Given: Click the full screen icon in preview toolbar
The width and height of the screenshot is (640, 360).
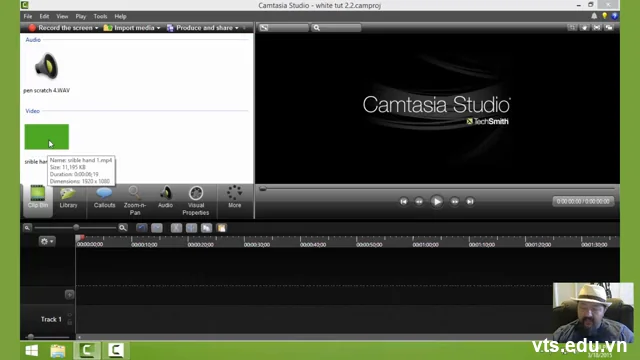Looking at the screenshot, I should (x=597, y=28).
